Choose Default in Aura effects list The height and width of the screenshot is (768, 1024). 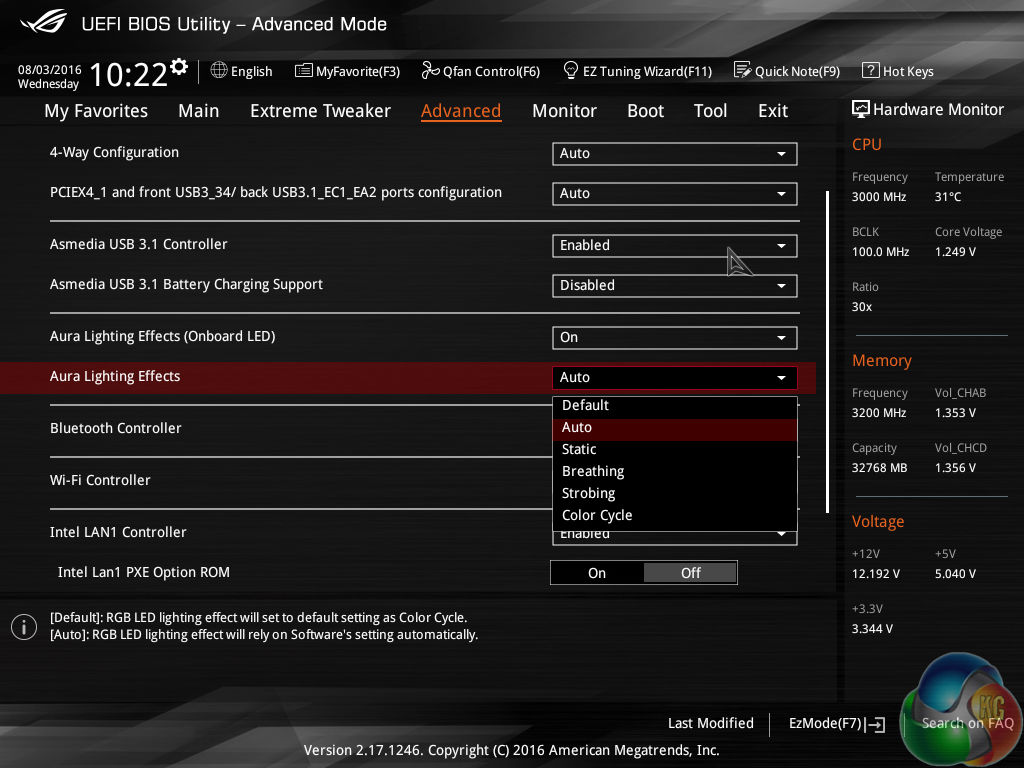[675, 406]
